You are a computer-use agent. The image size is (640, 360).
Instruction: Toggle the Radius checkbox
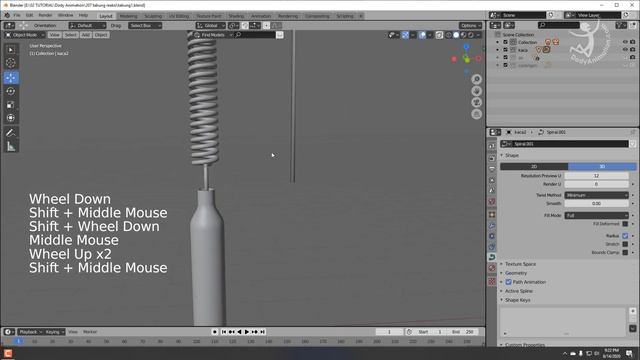click(x=625, y=236)
